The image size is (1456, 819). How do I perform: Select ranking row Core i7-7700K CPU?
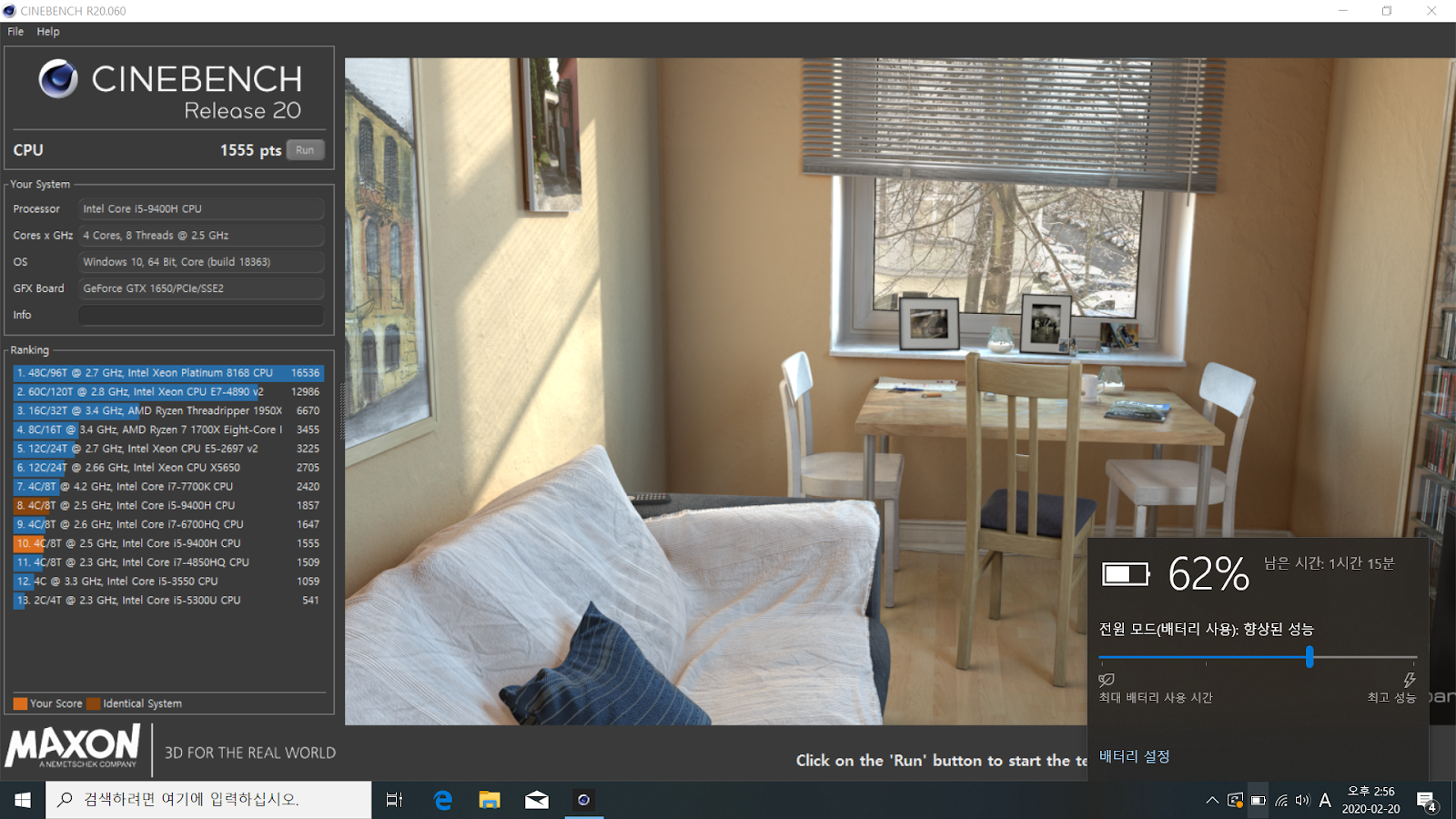coord(168,487)
